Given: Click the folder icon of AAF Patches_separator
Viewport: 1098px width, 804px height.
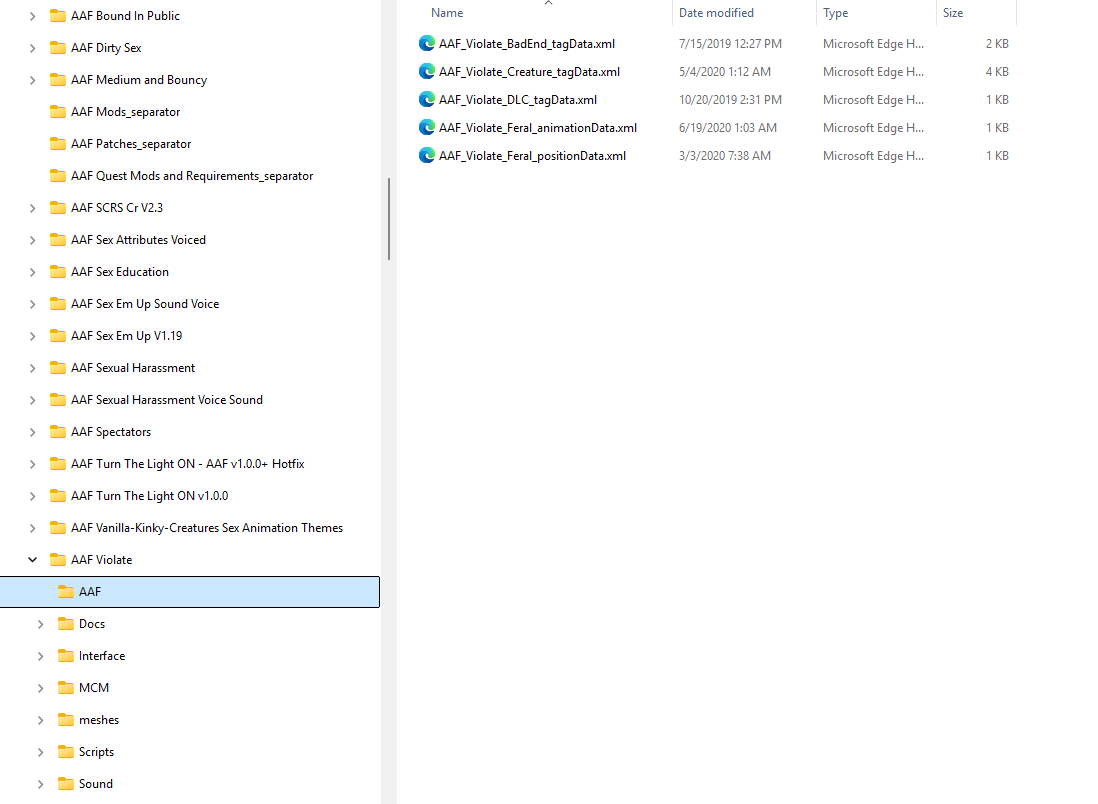Looking at the screenshot, I should point(58,144).
